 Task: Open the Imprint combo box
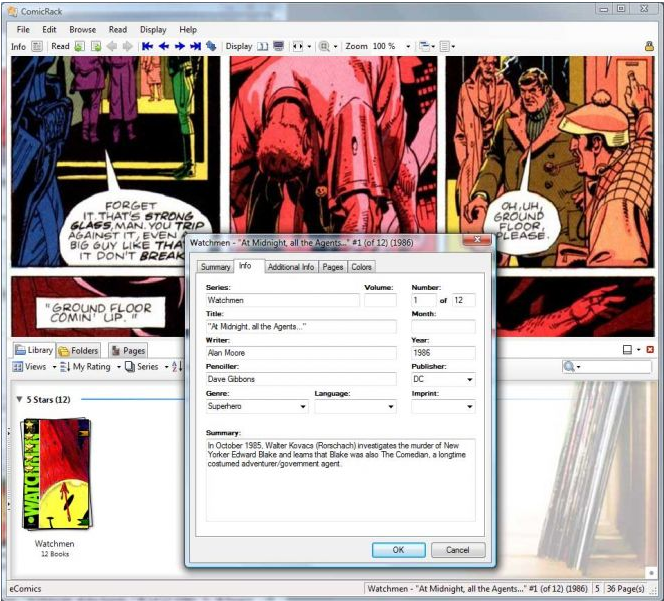pos(443,406)
